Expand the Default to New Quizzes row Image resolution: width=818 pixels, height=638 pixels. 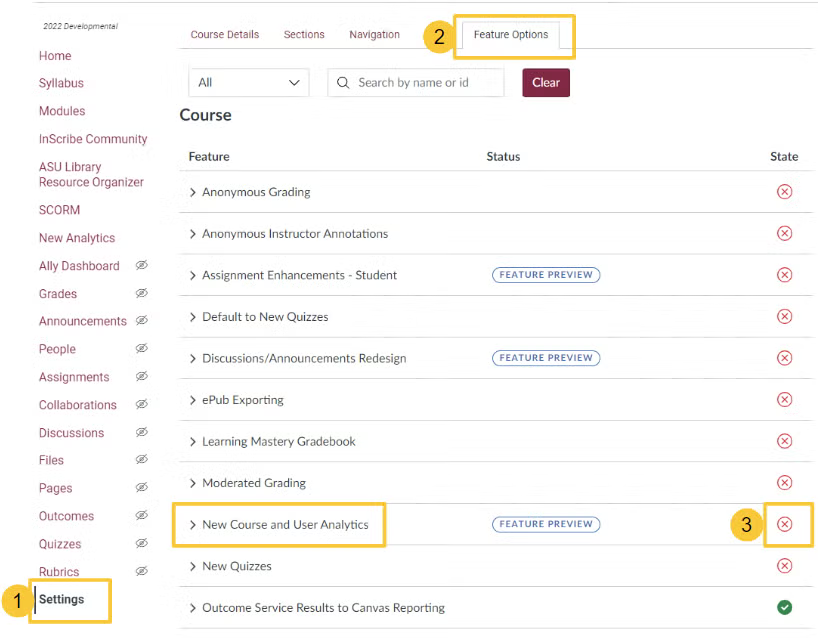(193, 317)
